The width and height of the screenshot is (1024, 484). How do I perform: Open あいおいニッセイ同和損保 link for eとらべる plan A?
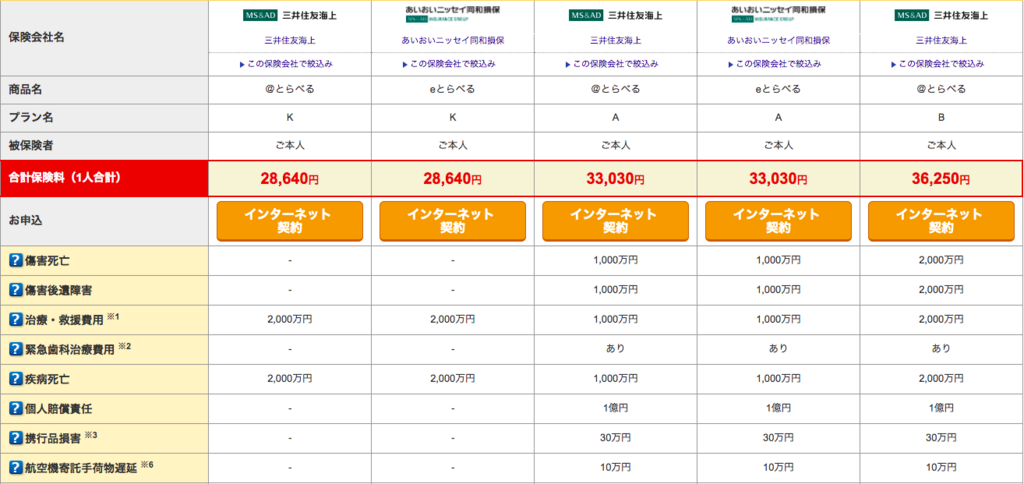coord(778,40)
